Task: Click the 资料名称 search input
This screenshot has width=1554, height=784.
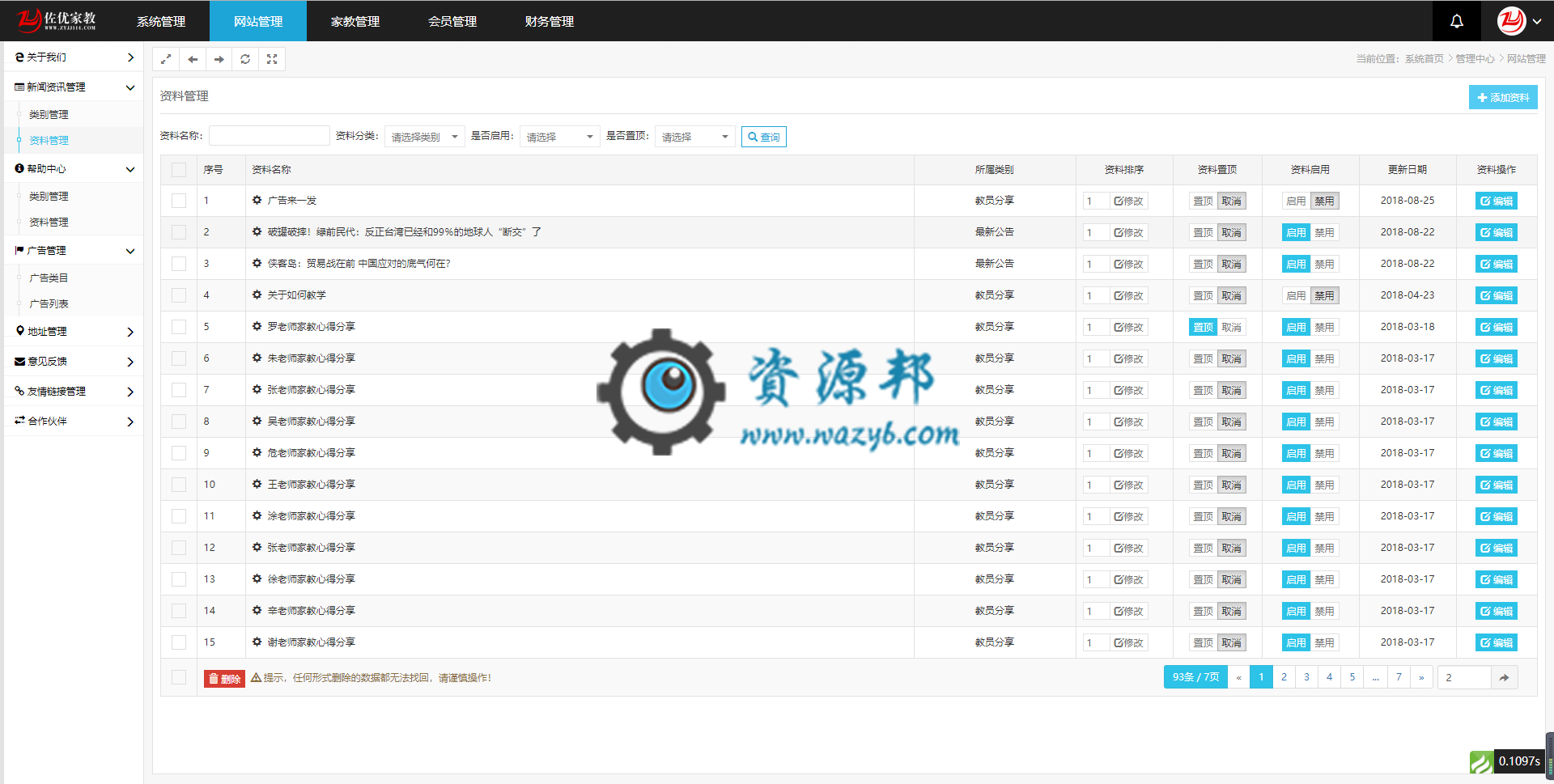Action: [270, 136]
